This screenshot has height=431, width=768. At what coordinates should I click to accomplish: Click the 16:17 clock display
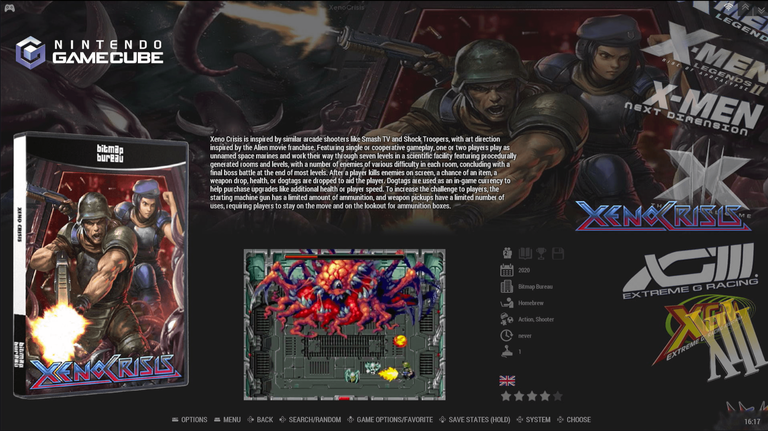pos(752,421)
